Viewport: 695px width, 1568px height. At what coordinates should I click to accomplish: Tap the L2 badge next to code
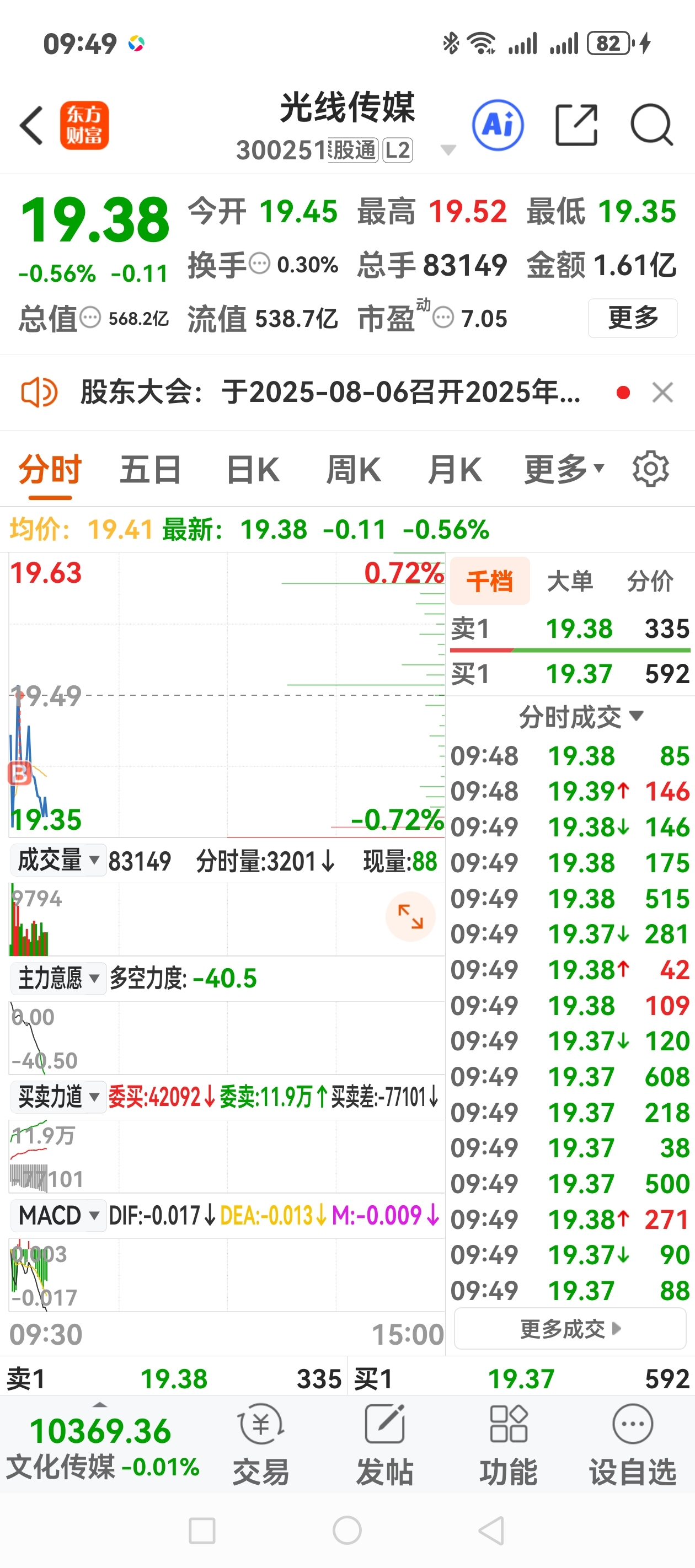(397, 151)
